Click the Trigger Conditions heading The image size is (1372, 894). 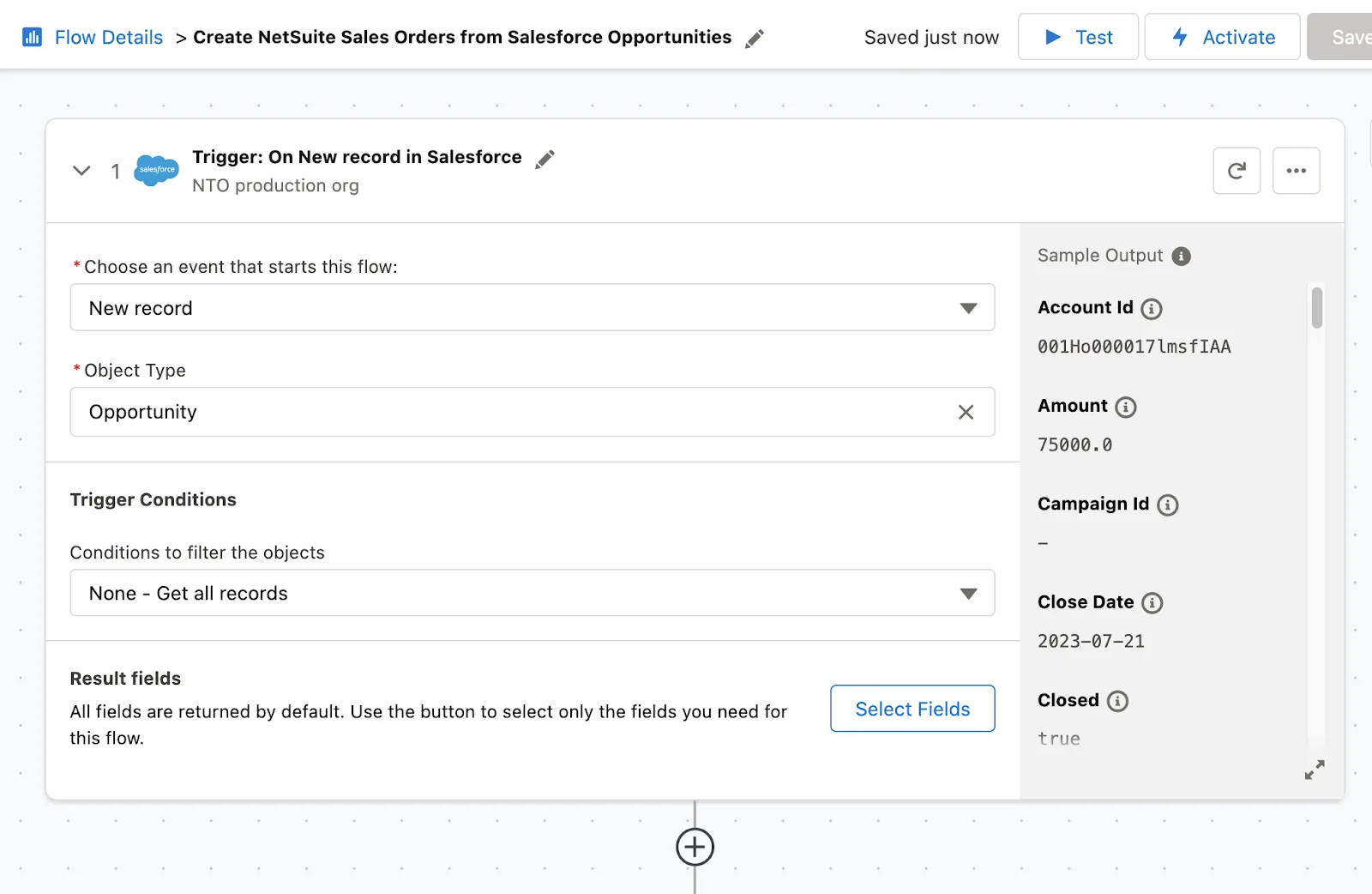153,499
